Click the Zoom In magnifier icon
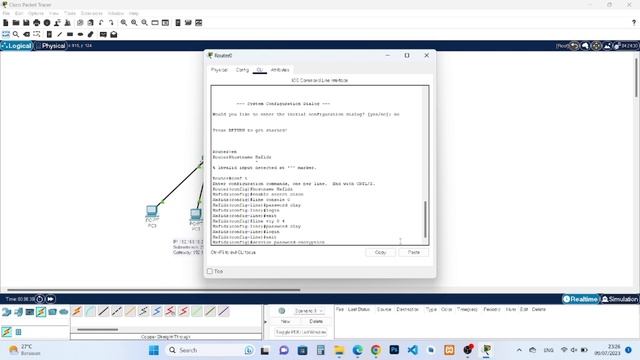The width and height of the screenshot is (640, 360). click(x=124, y=23)
